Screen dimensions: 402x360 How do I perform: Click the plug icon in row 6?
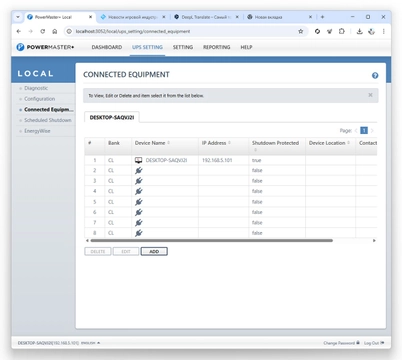(x=139, y=212)
